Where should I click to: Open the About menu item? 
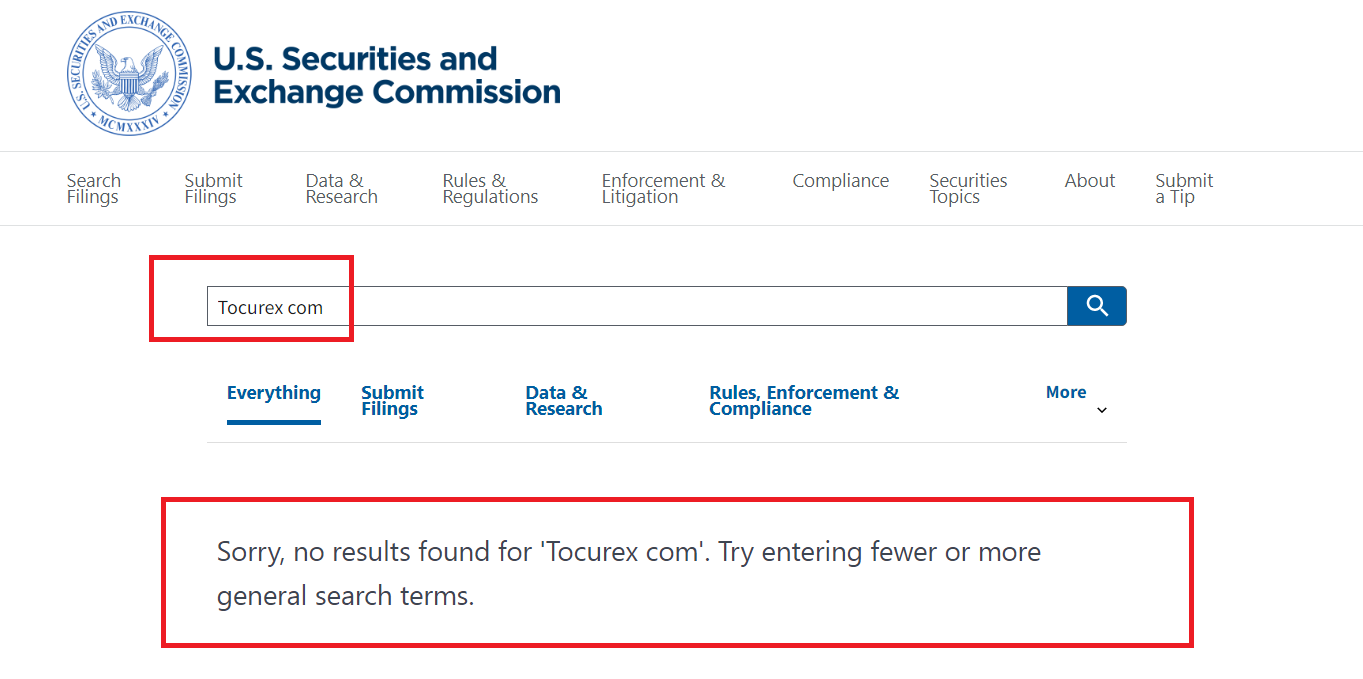click(1090, 181)
